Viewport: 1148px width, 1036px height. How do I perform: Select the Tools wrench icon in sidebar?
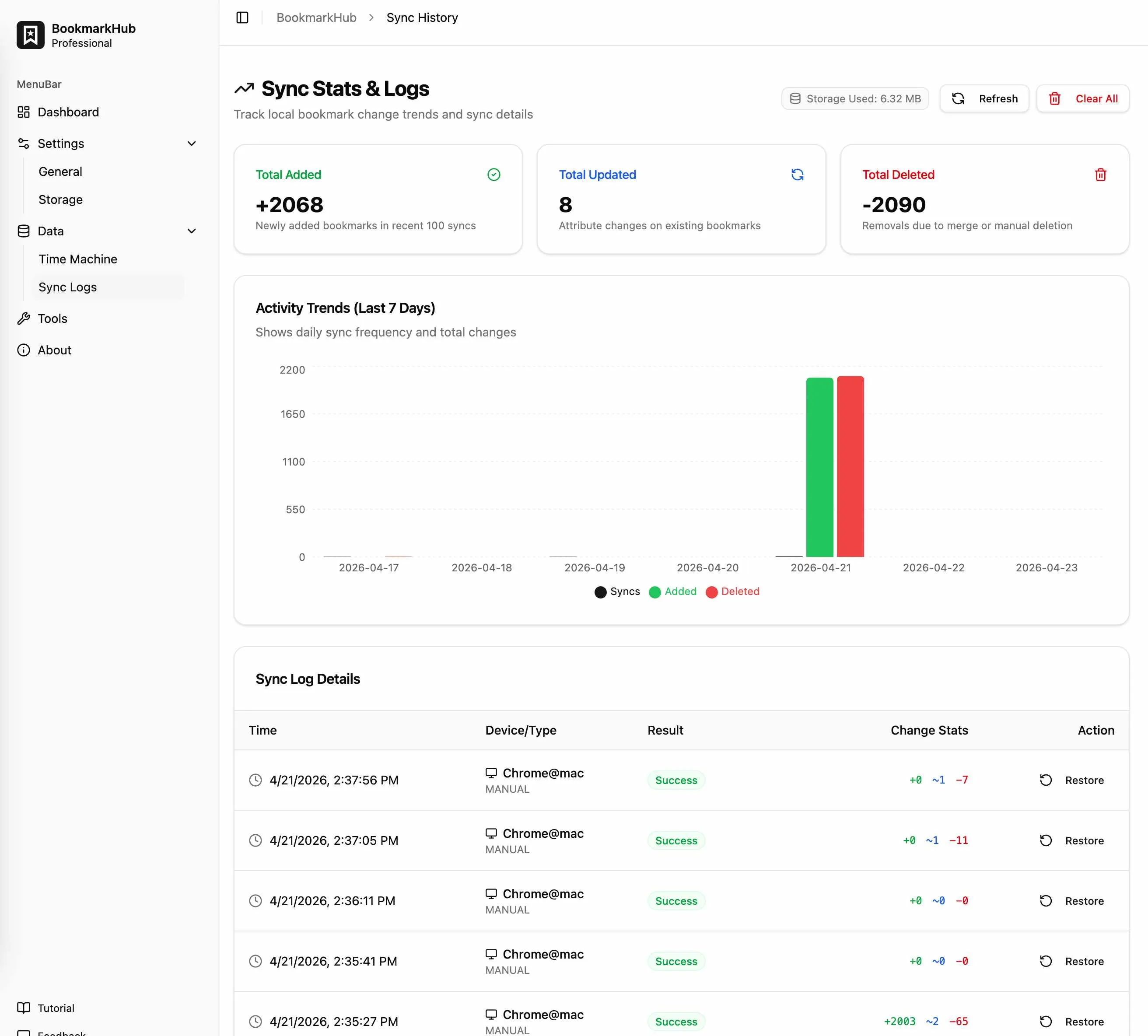coord(23,318)
